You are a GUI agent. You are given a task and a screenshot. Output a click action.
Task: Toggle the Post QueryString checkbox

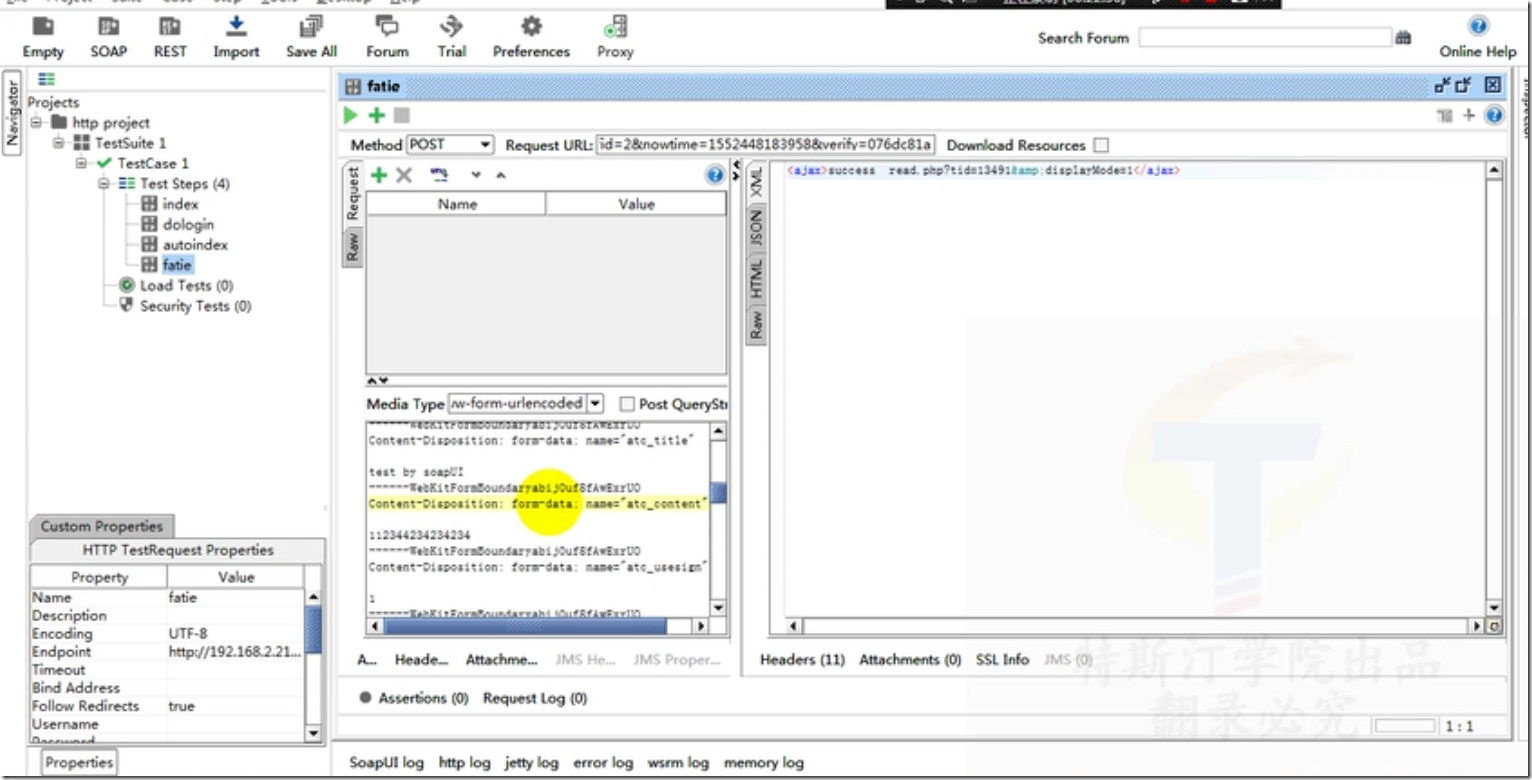coord(627,404)
